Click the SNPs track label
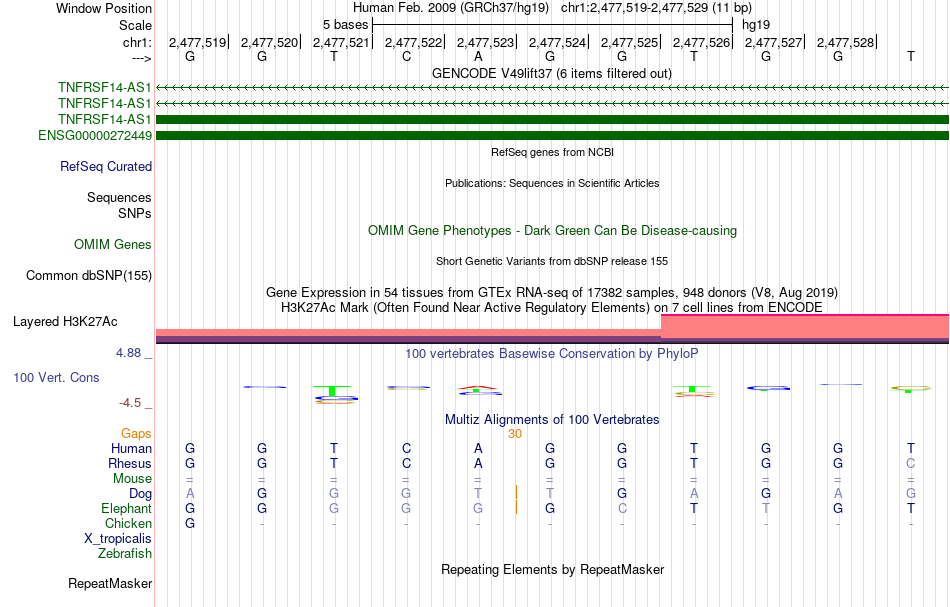 (135, 213)
